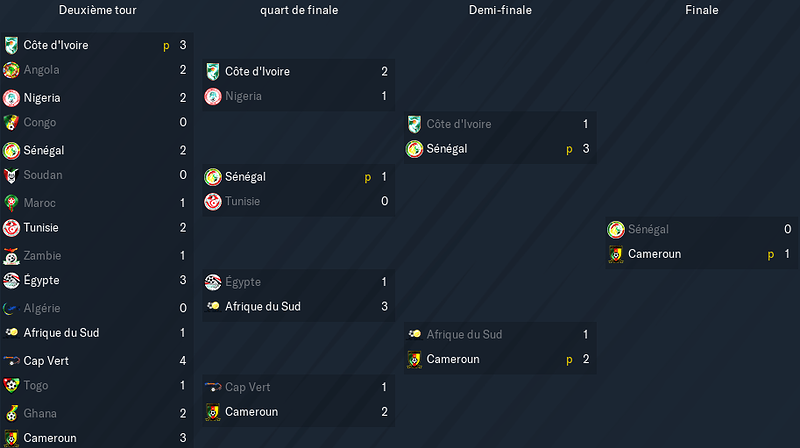Viewport: 800px width, 448px height.
Task: Select the Soudan team logo
Action: pyautogui.click(x=11, y=175)
